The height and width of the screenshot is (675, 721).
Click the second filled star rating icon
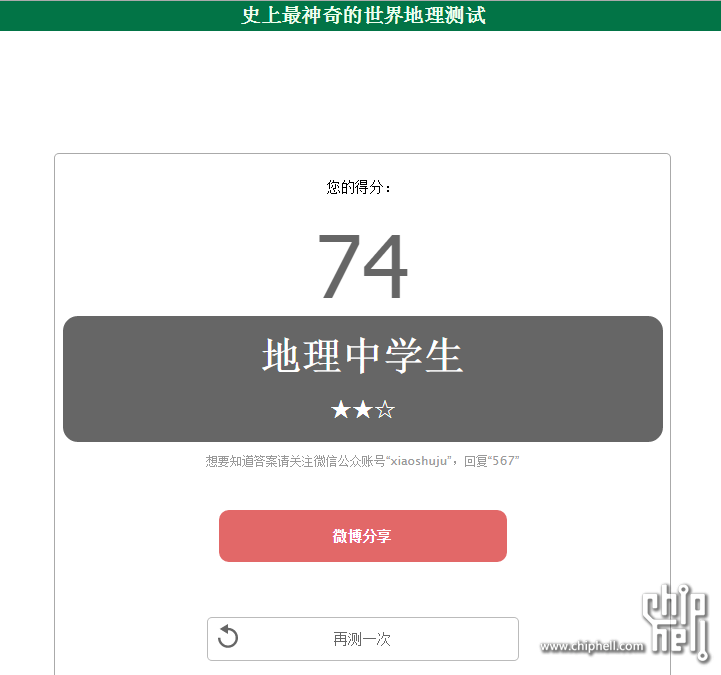click(363, 409)
